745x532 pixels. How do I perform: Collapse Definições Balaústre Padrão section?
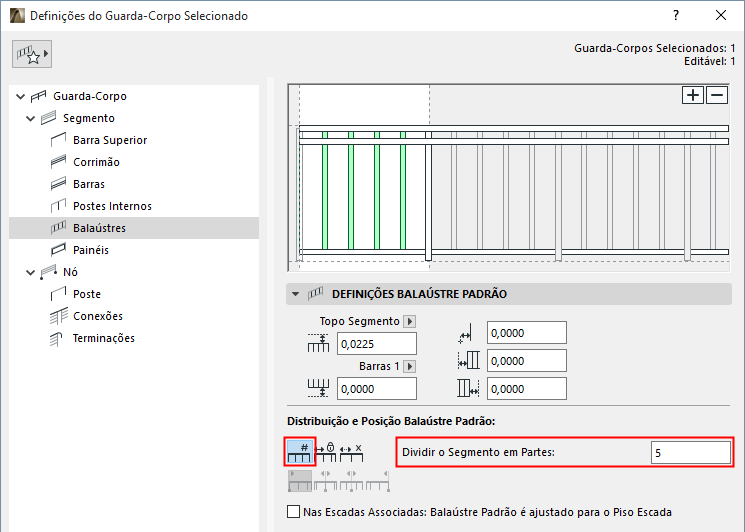coord(296,294)
